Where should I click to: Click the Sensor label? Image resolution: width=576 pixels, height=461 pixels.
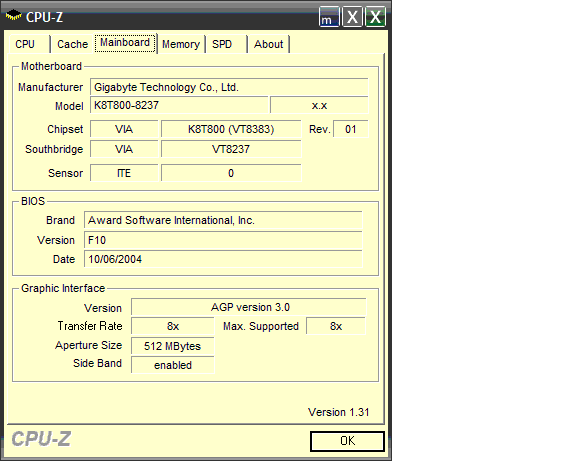click(65, 173)
